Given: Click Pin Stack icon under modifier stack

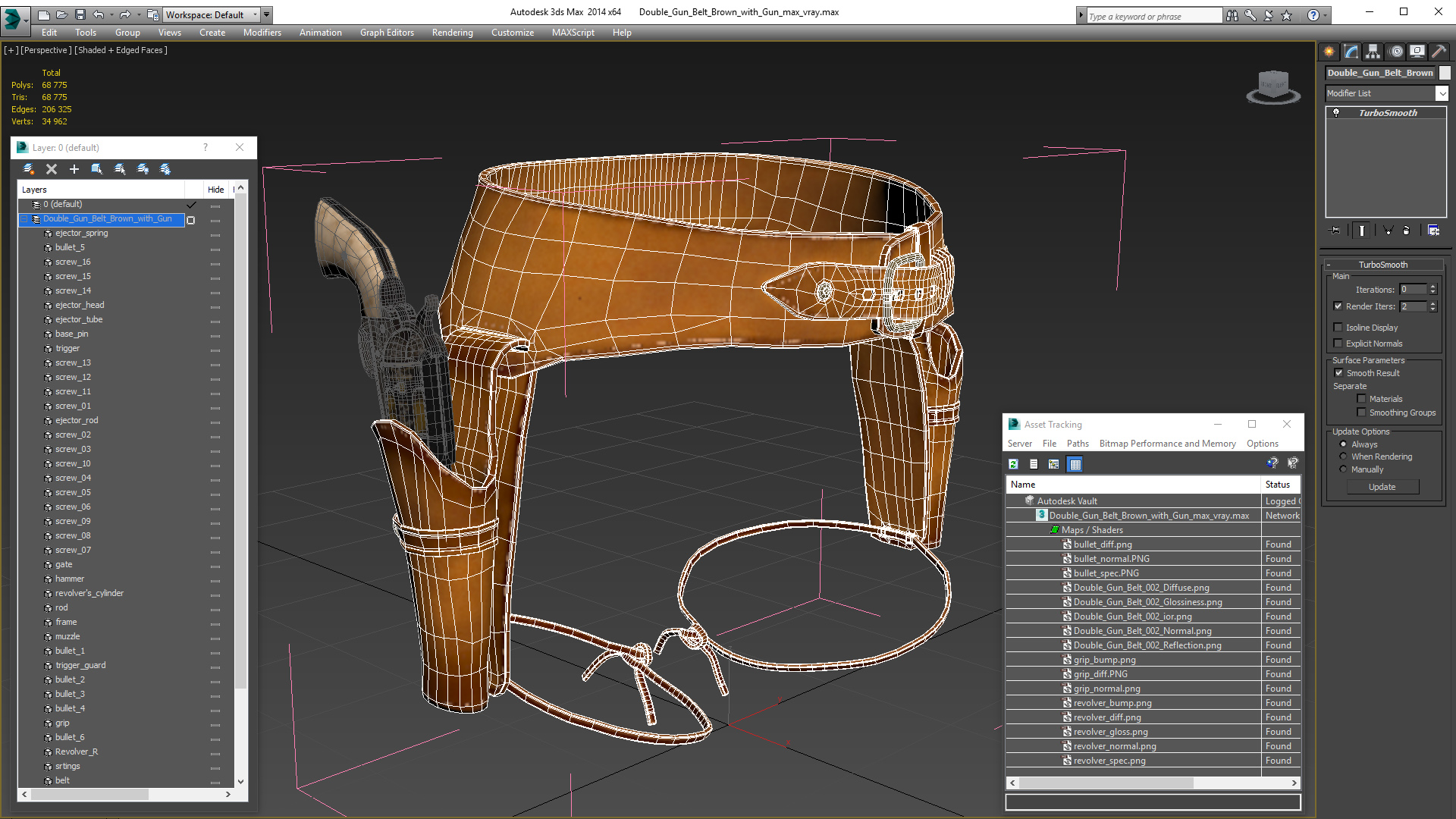Looking at the screenshot, I should [x=1336, y=231].
